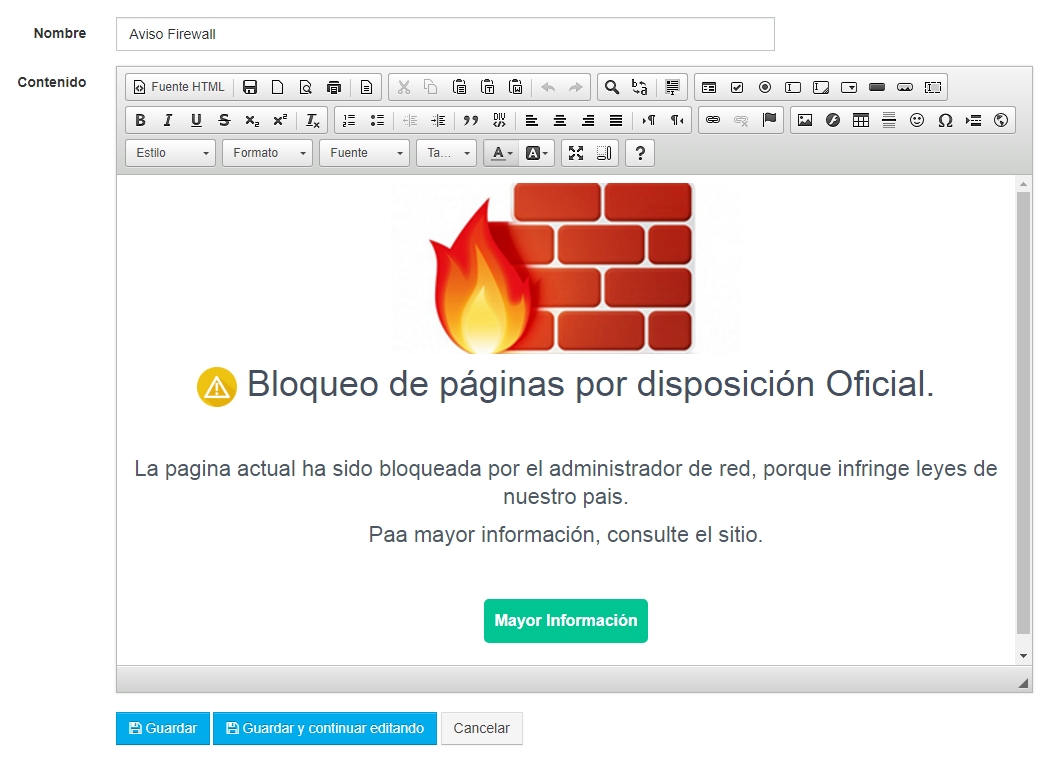Open the Print preview icon

(x=304, y=87)
